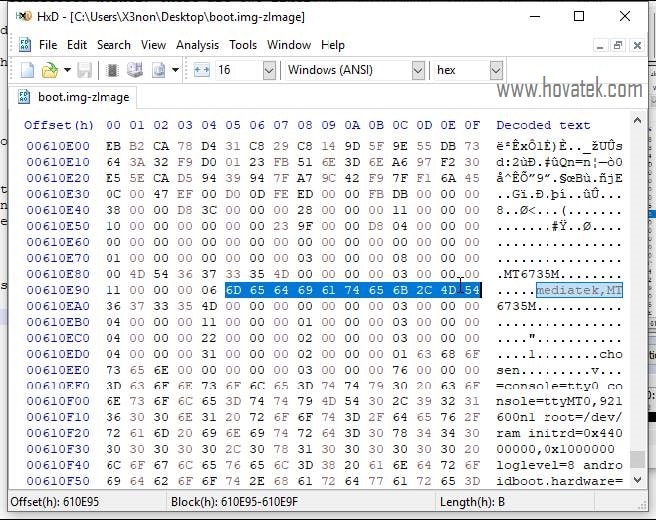
Task: Click the Open file folder icon
Action: (x=50, y=70)
